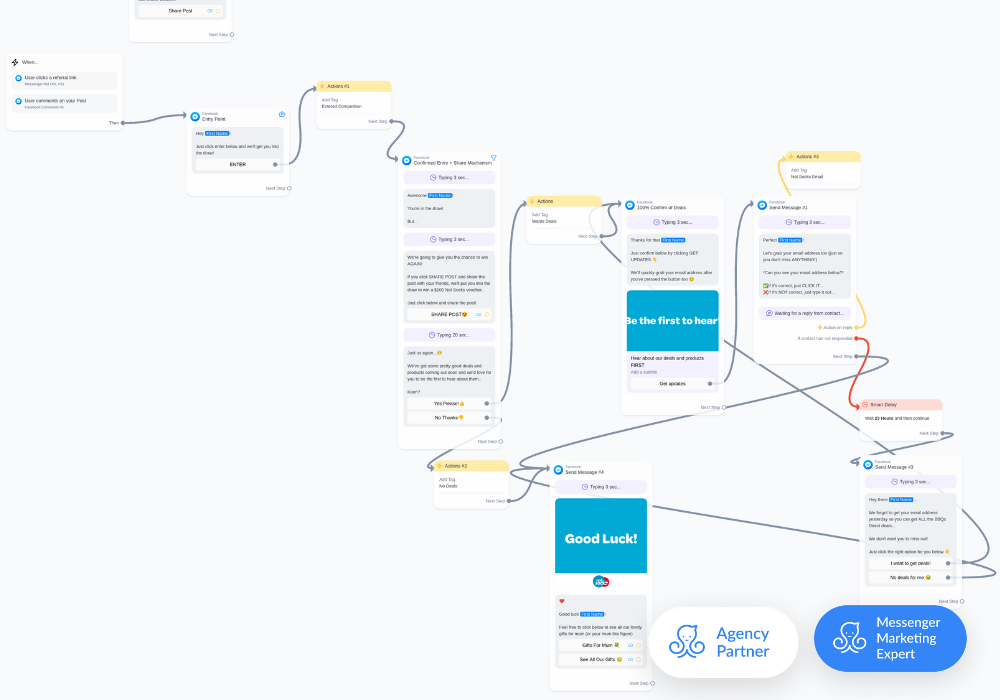Click the chat icon at Entry Point corner
This screenshot has height=700, width=1000.
(x=282, y=114)
